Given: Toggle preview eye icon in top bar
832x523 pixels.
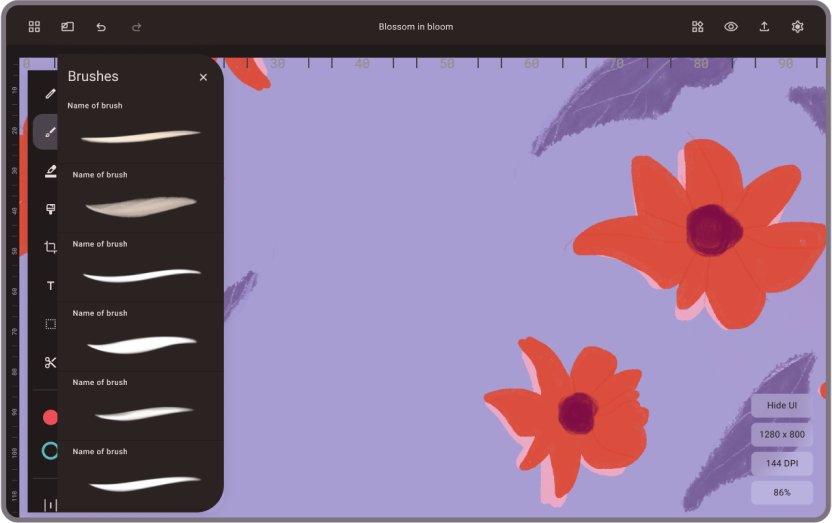Looking at the screenshot, I should pyautogui.click(x=731, y=27).
